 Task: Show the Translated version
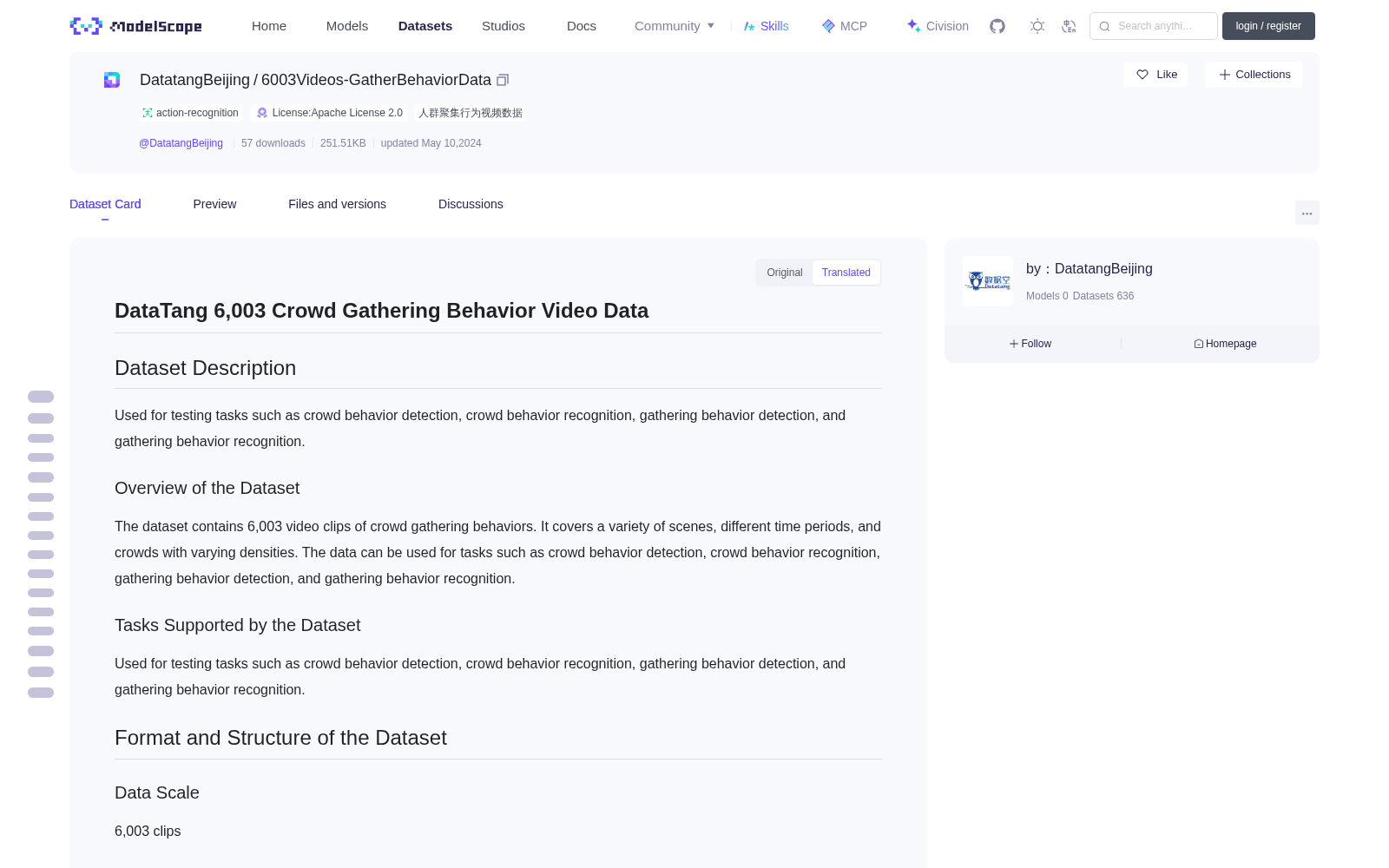coord(846,273)
